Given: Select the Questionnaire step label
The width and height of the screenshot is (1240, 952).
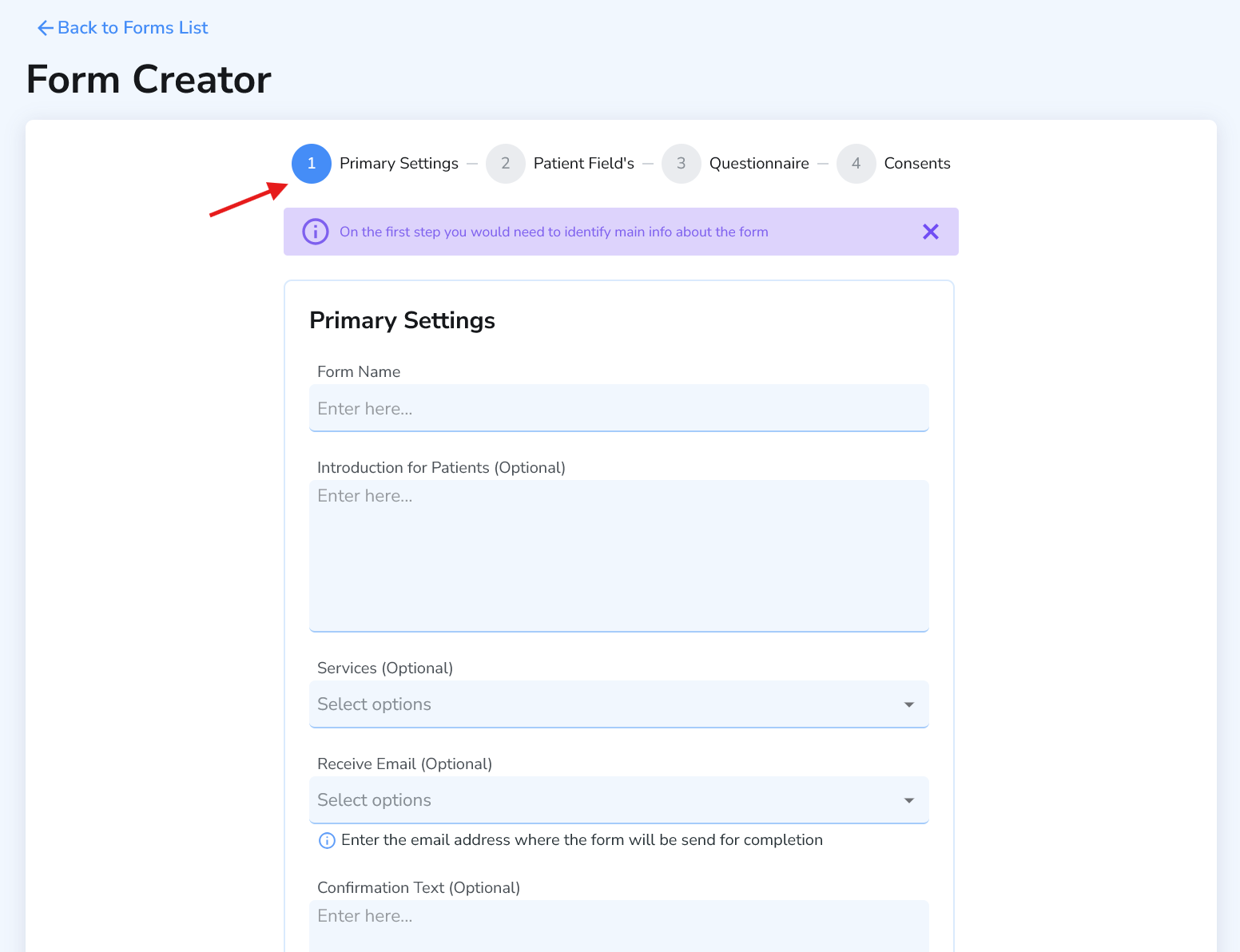Looking at the screenshot, I should click(x=759, y=163).
